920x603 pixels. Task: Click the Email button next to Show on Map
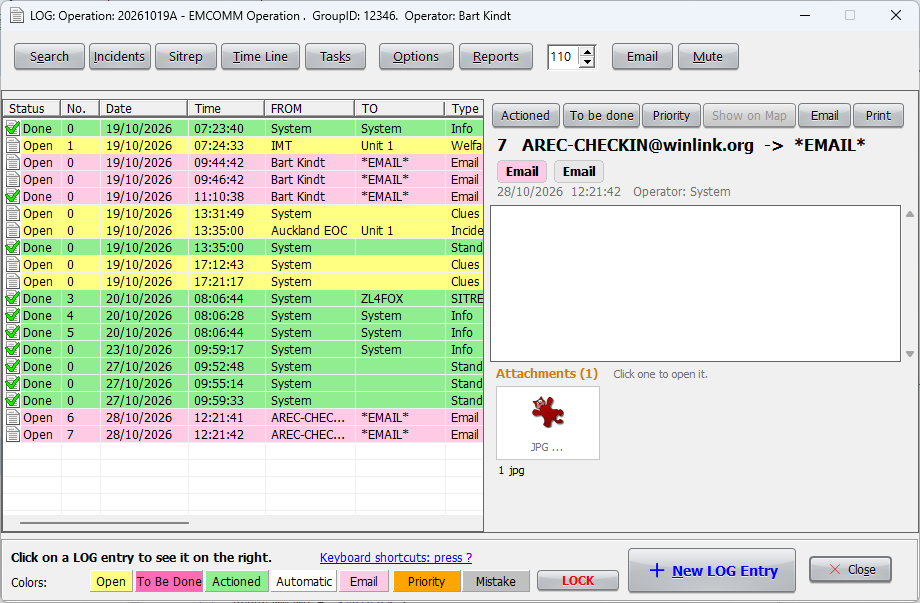[824, 116]
